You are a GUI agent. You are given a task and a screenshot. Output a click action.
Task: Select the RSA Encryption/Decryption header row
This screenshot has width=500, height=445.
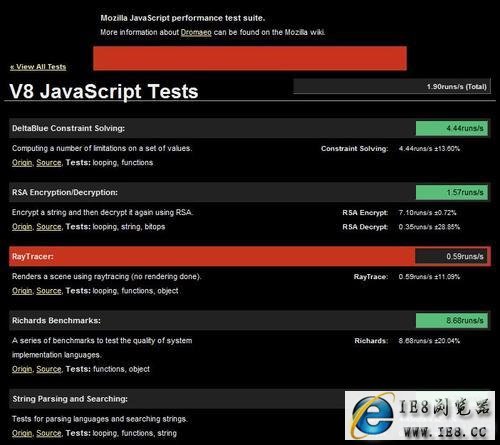pos(250,192)
